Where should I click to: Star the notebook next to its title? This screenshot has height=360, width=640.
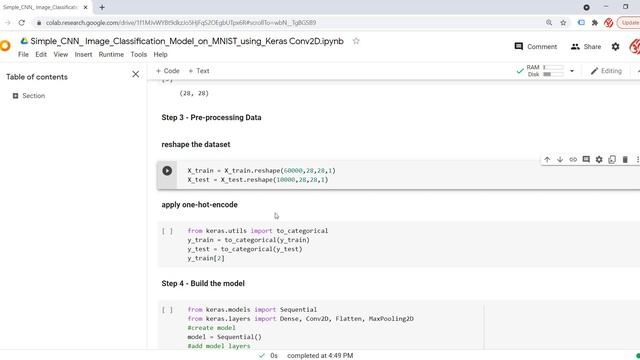pos(356,41)
